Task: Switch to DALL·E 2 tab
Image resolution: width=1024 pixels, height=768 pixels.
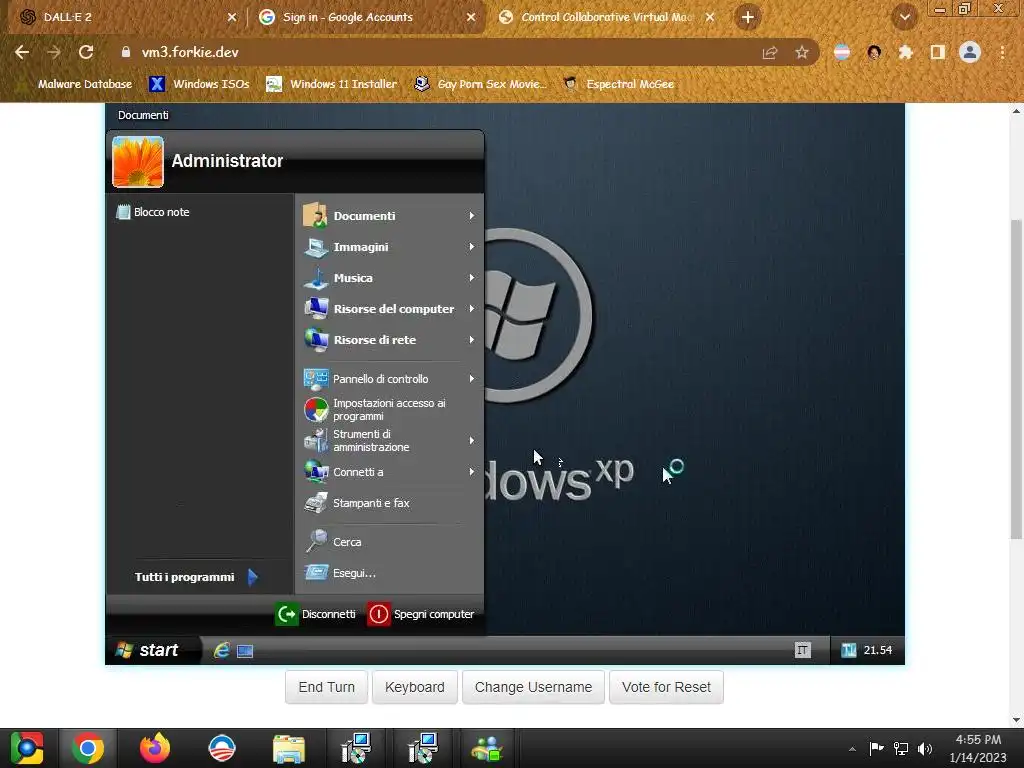Action: coord(127,17)
